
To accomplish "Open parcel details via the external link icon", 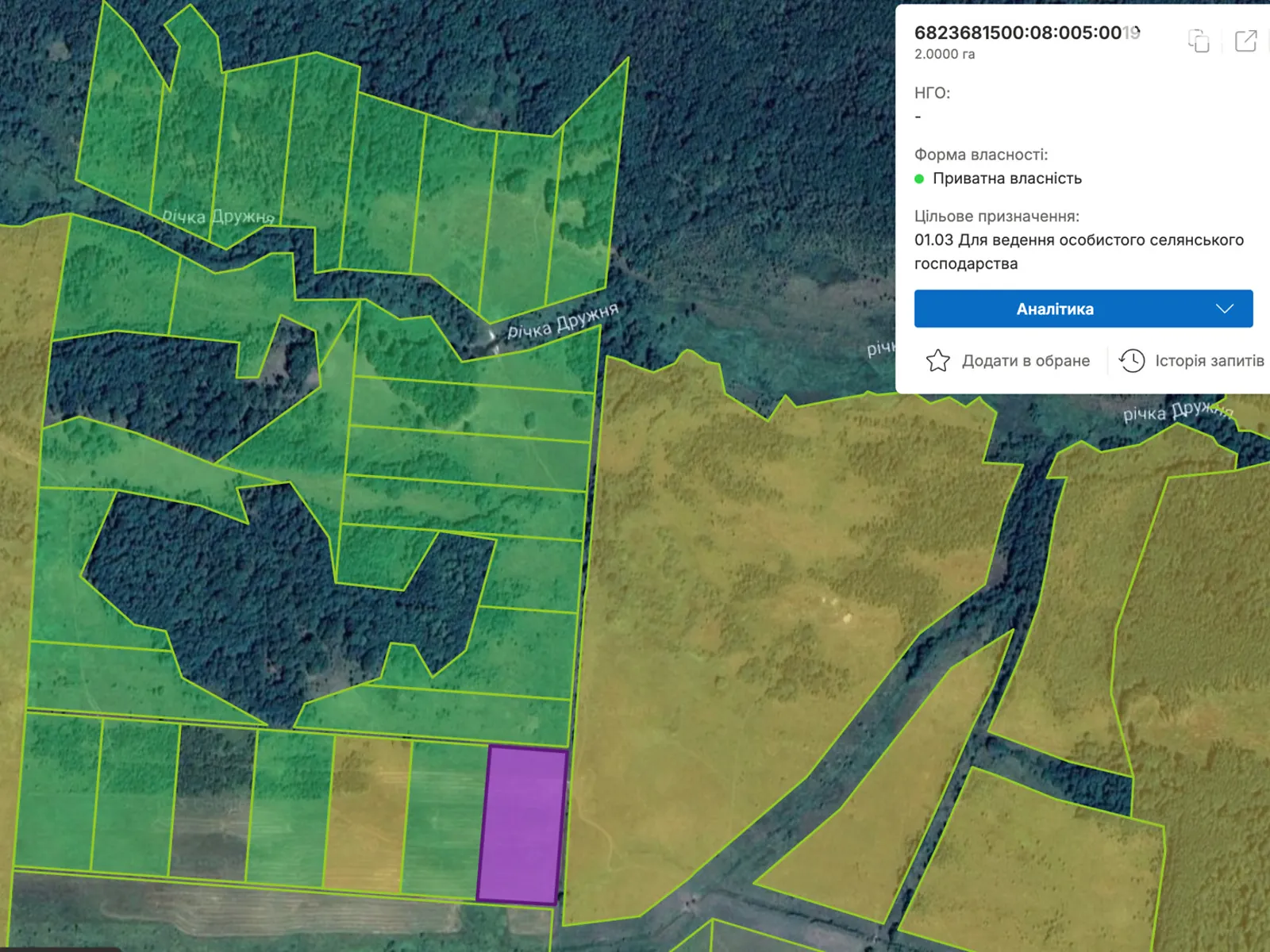I will point(1245,40).
